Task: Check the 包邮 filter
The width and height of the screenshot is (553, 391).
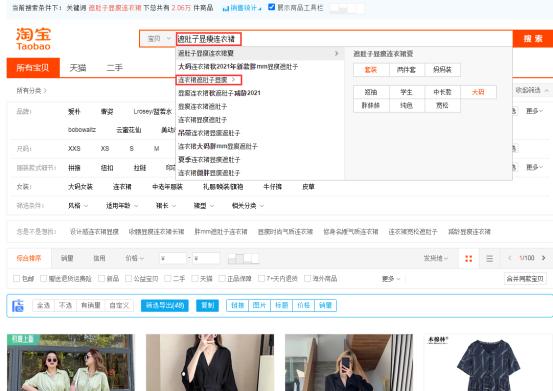Action: (16, 279)
